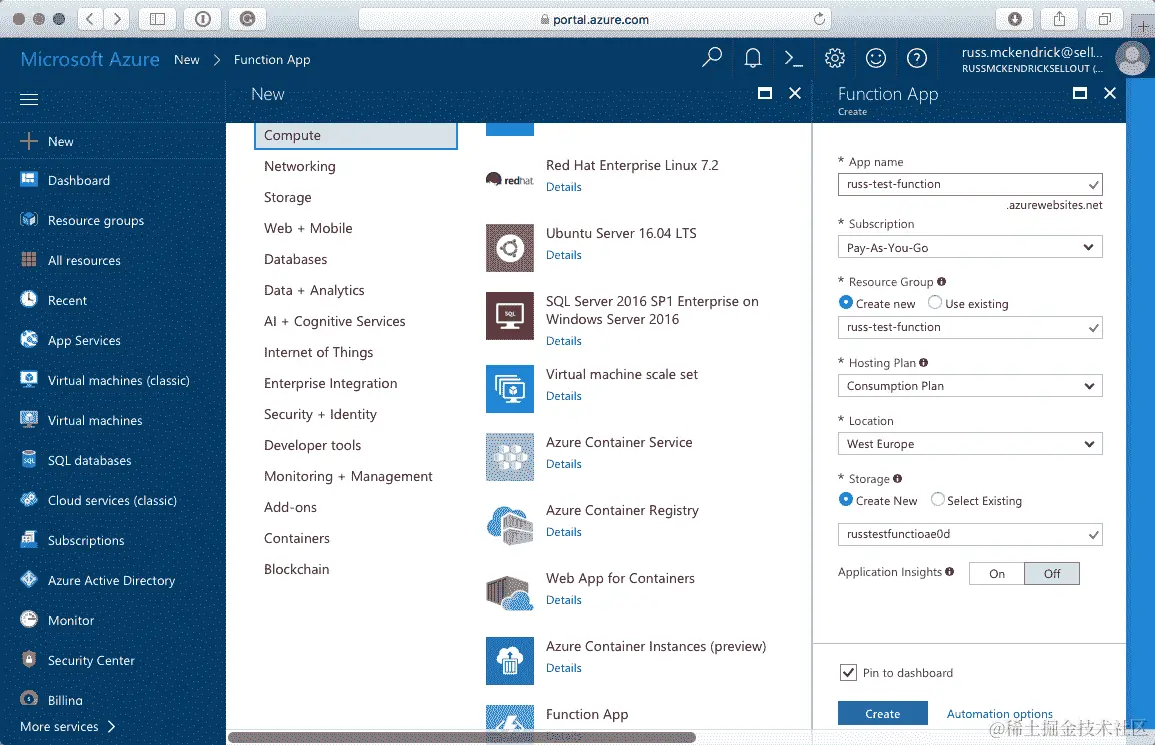Select the Networking category
This screenshot has width=1155, height=745.
(300, 167)
